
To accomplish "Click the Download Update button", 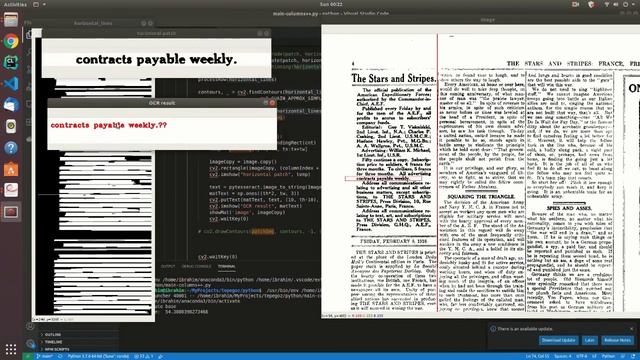I will [x=558, y=340].
